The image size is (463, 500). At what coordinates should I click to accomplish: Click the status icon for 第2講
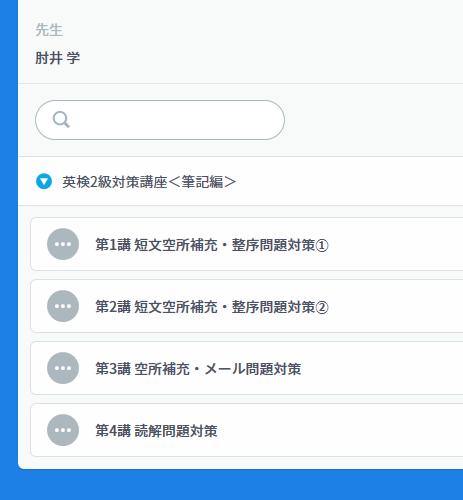[x=63, y=306]
